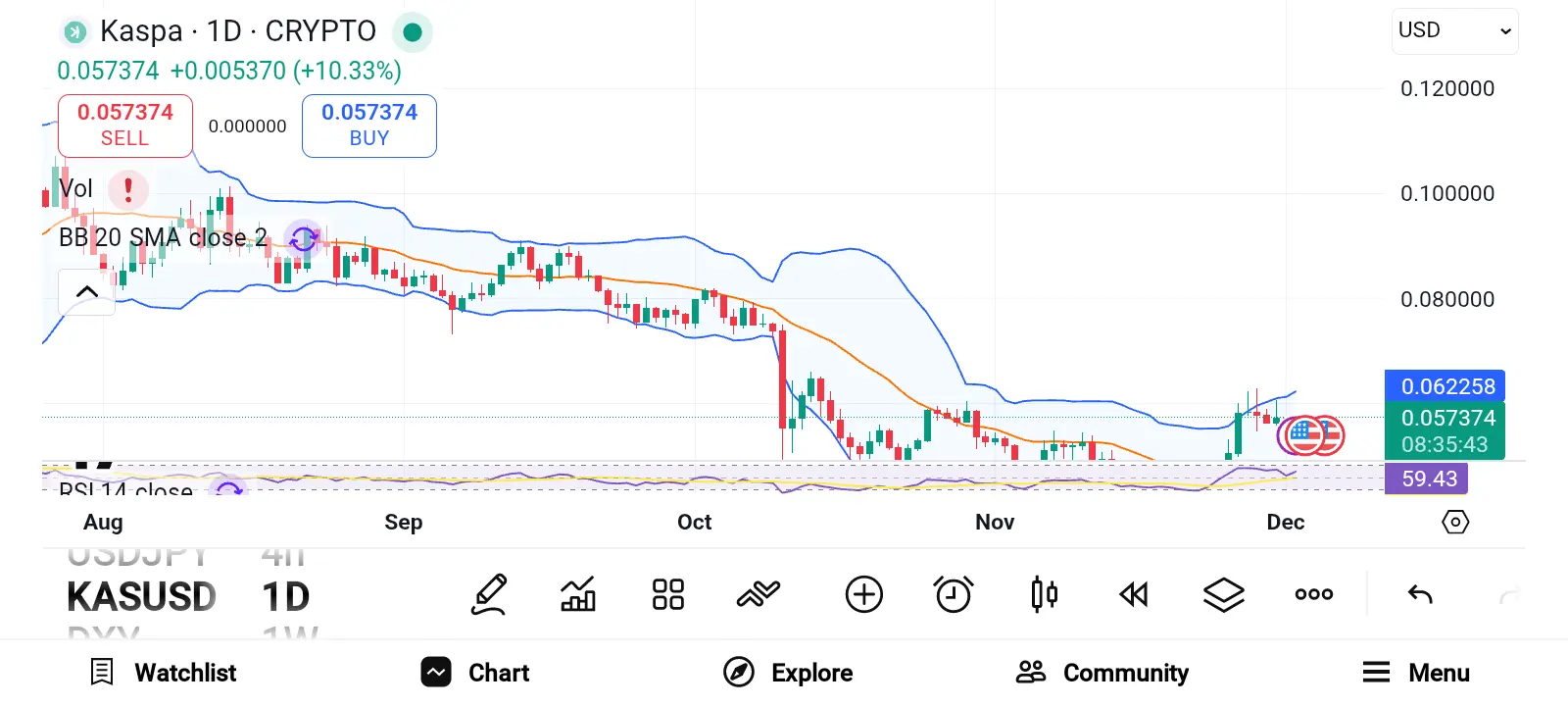Create an alert with the clock icon
1568x706 pixels.
point(954,593)
